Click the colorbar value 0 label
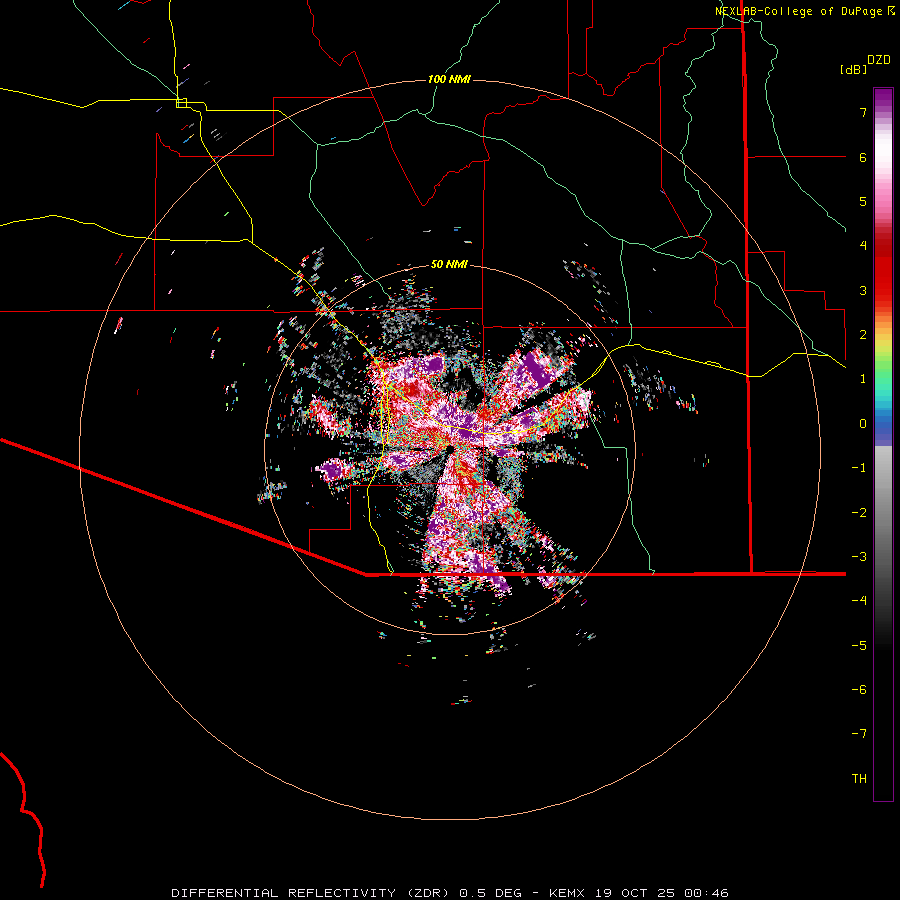Viewport: 900px width, 900px height. coord(863,424)
